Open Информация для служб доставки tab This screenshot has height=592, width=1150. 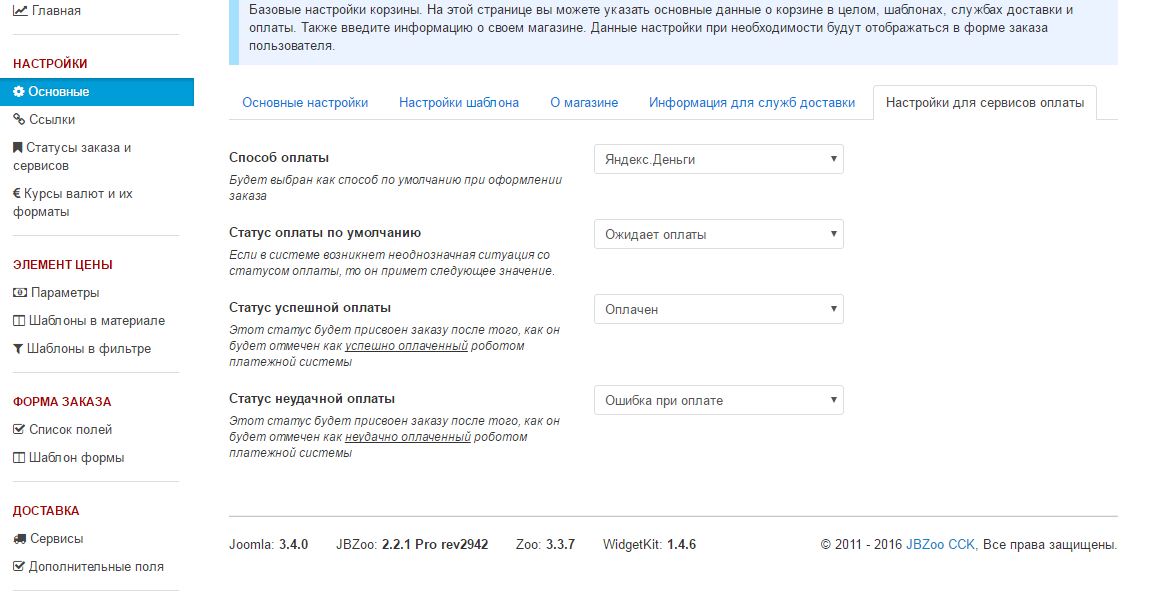click(751, 103)
